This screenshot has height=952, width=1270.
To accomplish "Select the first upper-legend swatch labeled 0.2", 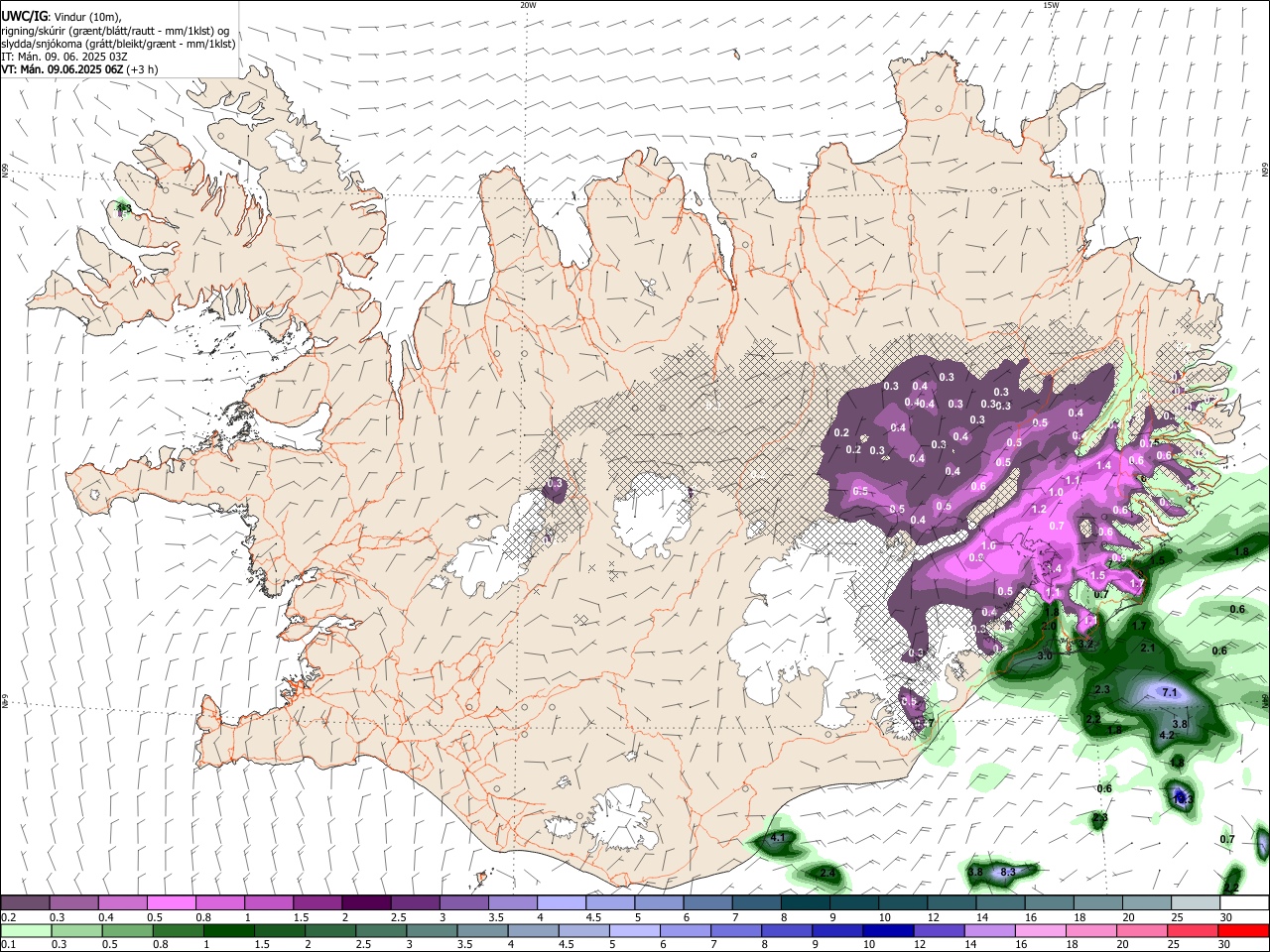I will click(25, 903).
